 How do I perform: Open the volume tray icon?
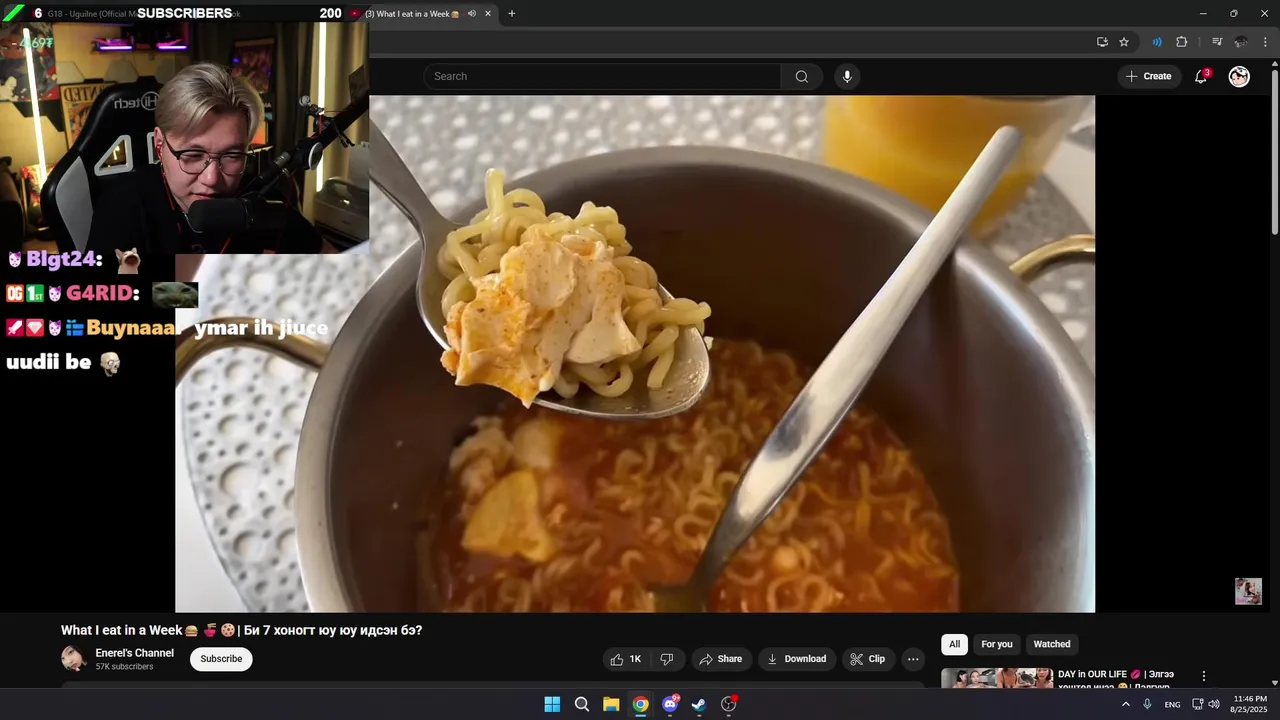(1214, 704)
